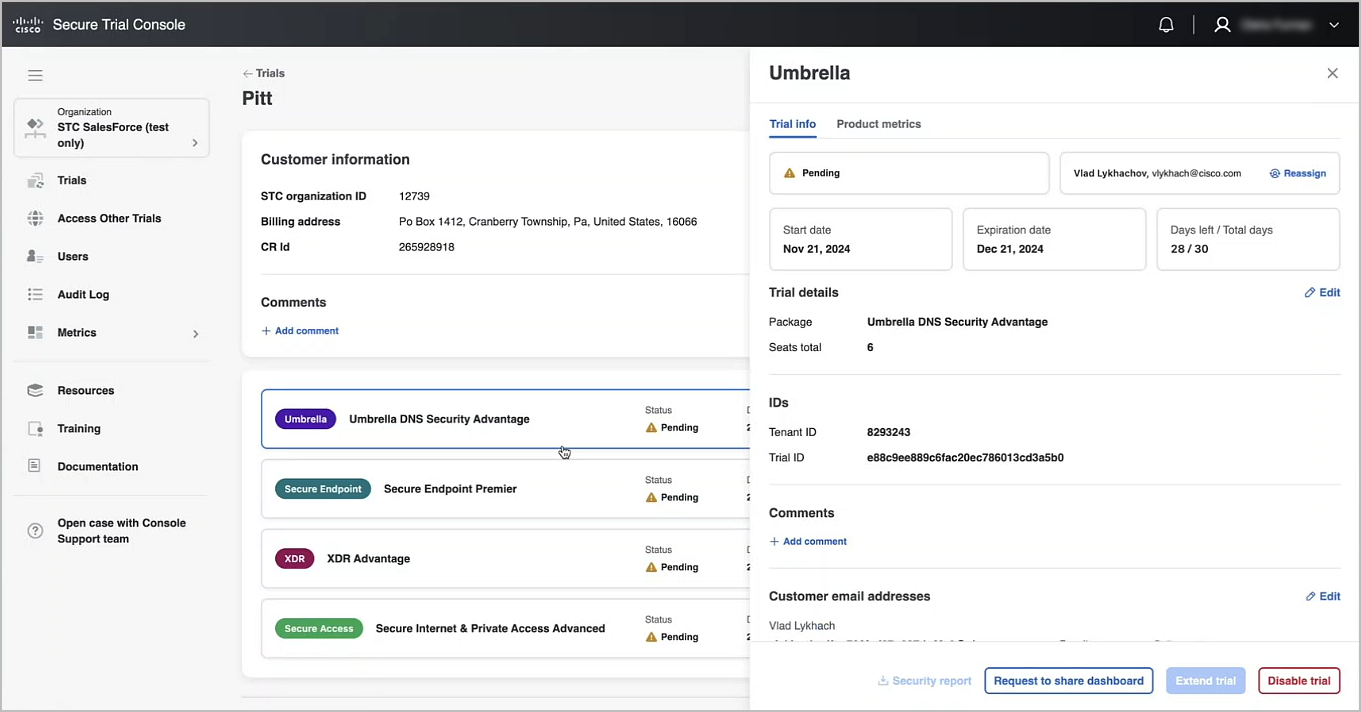The height and width of the screenshot is (712, 1361).
Task: Reassign the trial owner
Action: (1298, 173)
